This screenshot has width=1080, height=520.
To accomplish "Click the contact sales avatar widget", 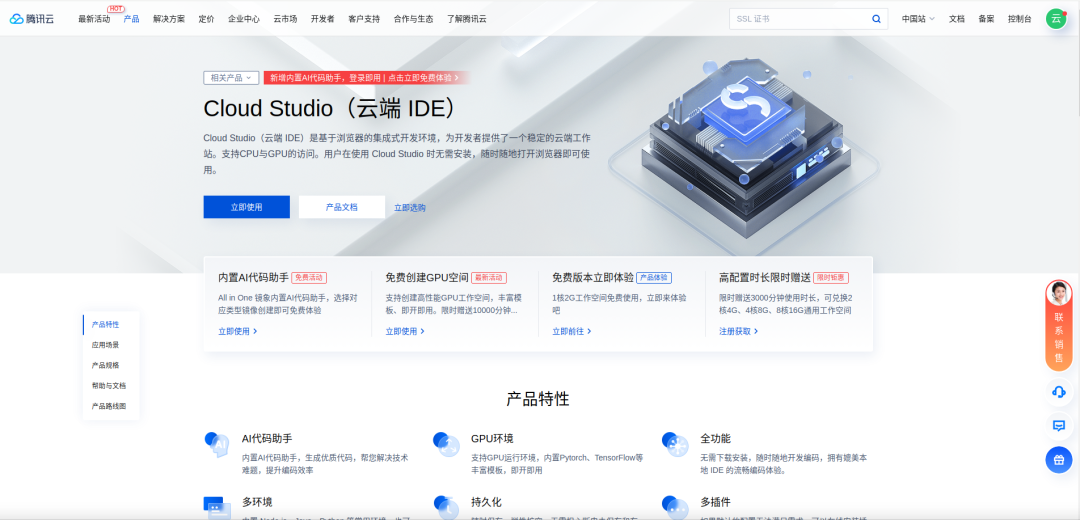I will 1059,326.
